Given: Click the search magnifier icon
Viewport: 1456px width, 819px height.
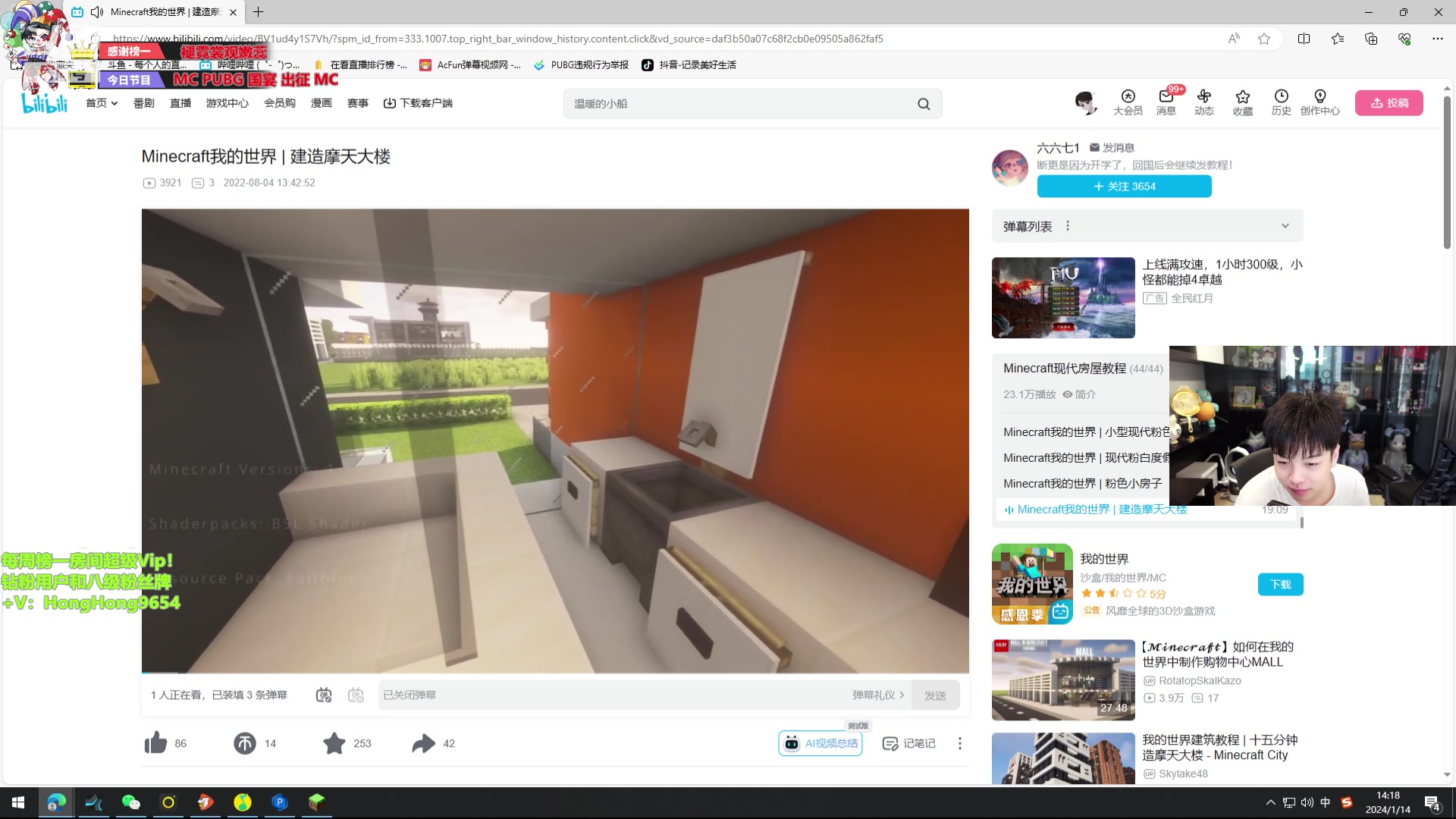Looking at the screenshot, I should pyautogui.click(x=923, y=104).
